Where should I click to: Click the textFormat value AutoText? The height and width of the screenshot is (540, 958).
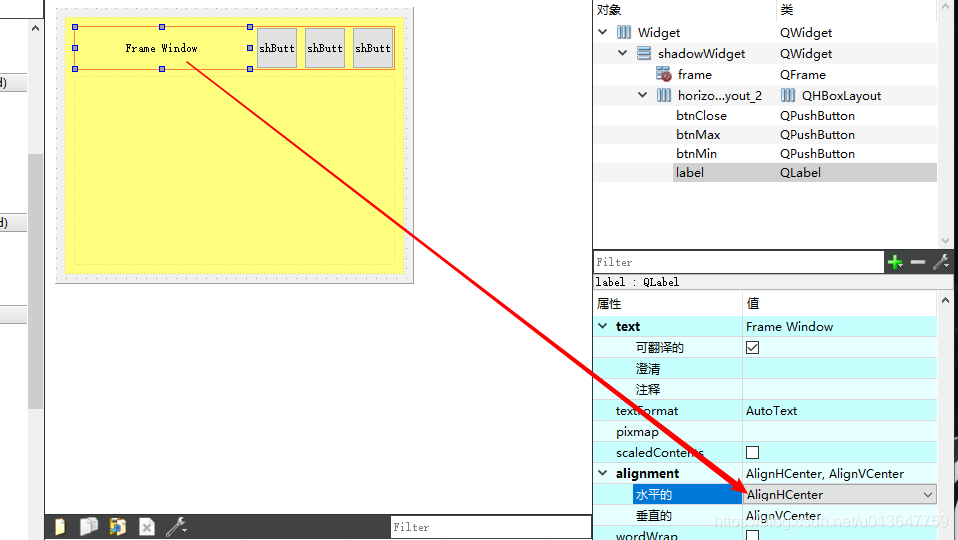(771, 411)
